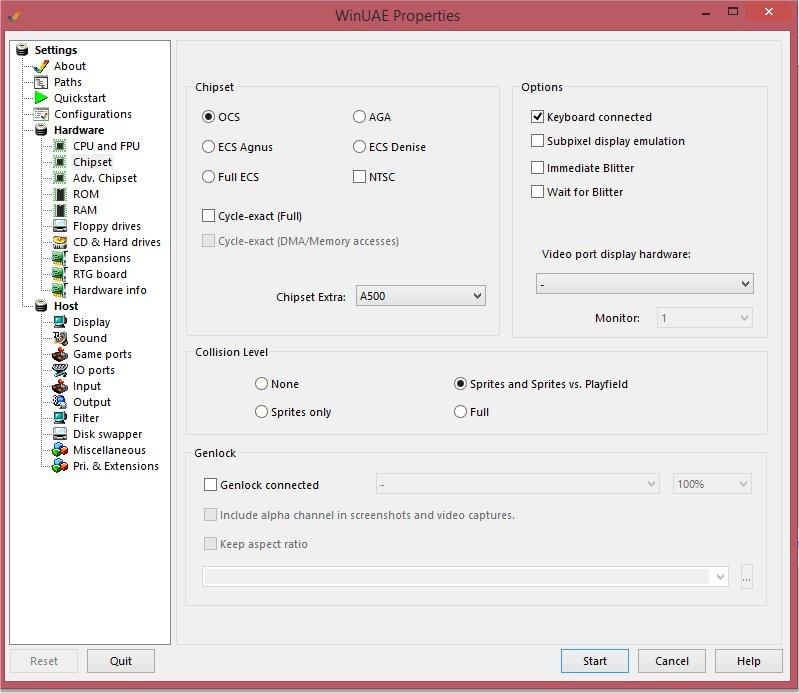Click the Filter monitor icon
Image resolution: width=799 pixels, height=693 pixels.
60,418
